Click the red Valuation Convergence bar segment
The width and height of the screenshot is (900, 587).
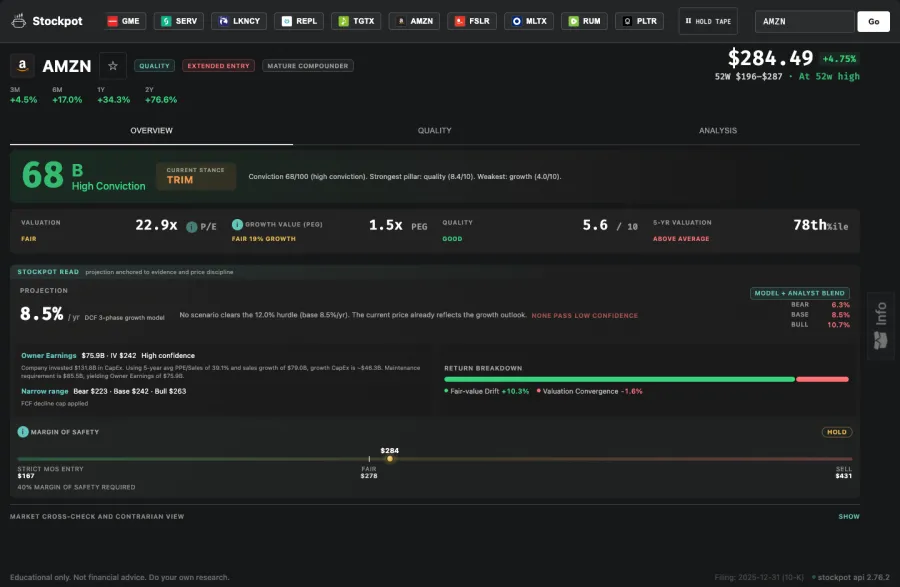pos(823,379)
